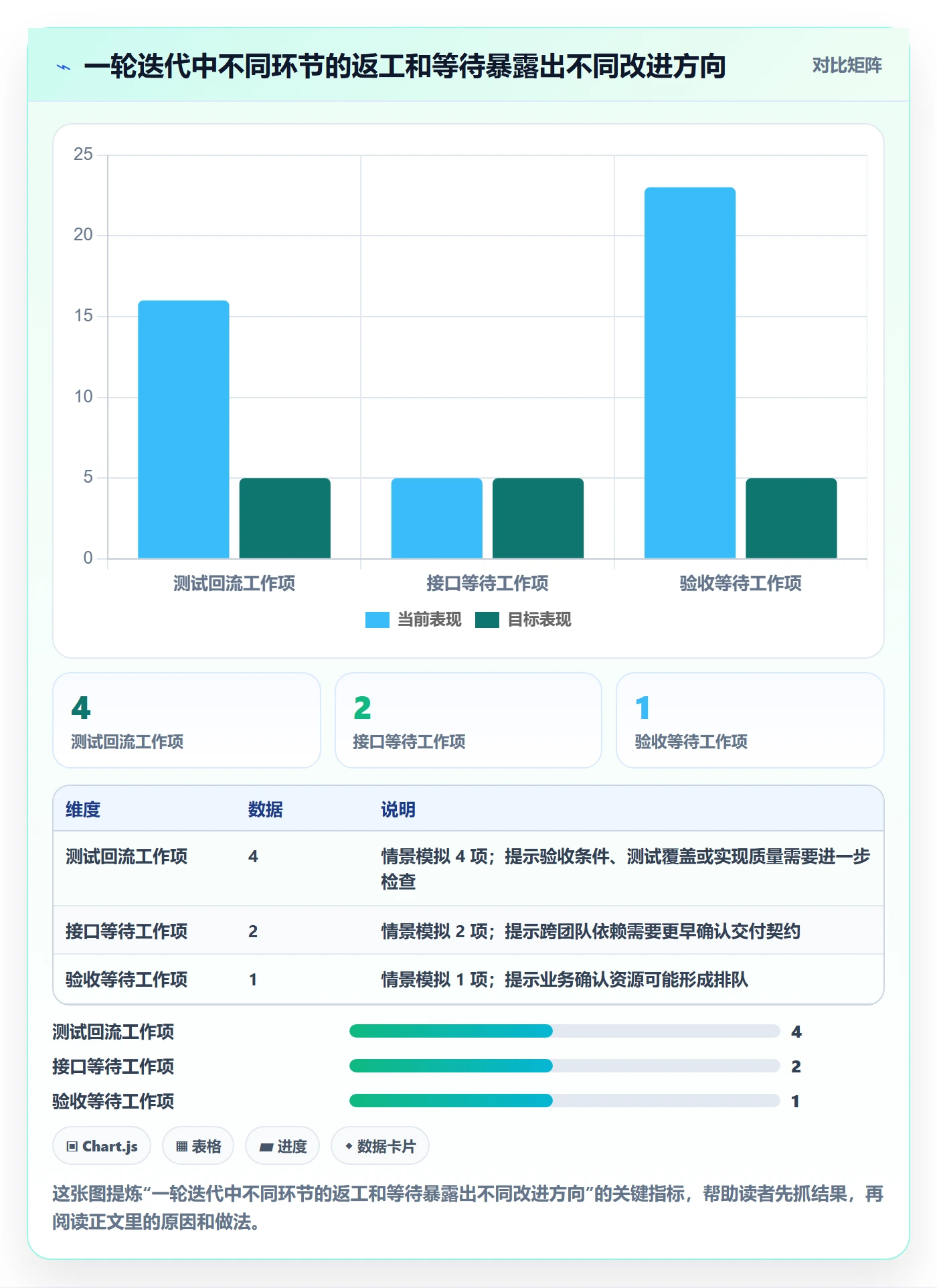
Task: Click the 对比矩阵 label in header
Action: (847, 66)
